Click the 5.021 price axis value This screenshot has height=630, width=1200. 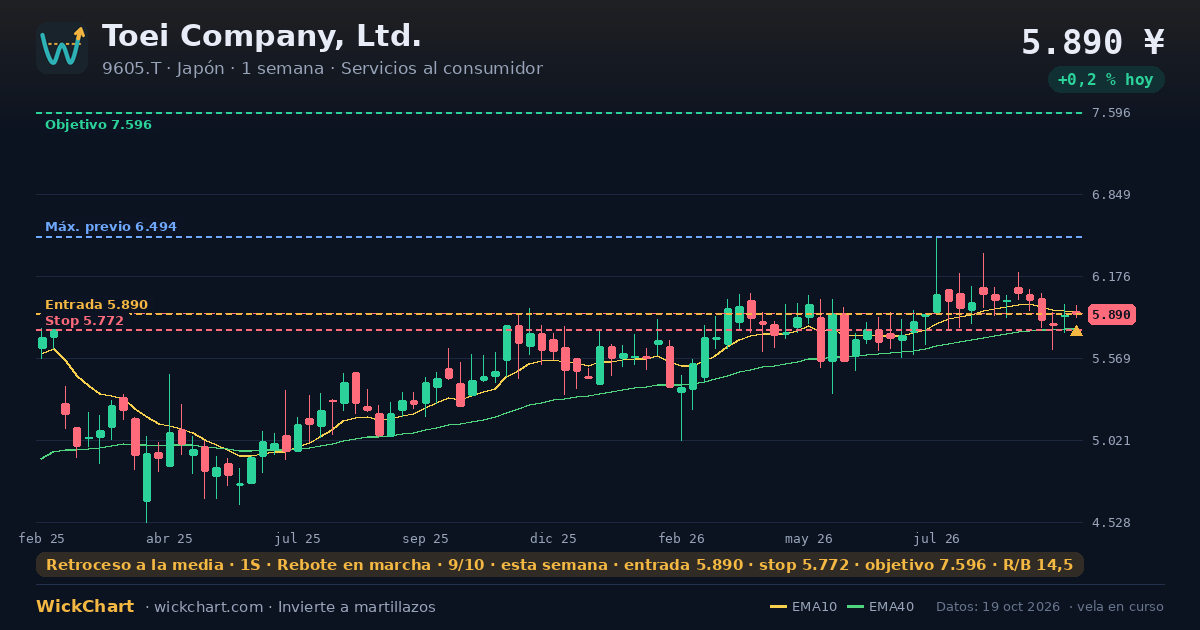(x=1111, y=441)
